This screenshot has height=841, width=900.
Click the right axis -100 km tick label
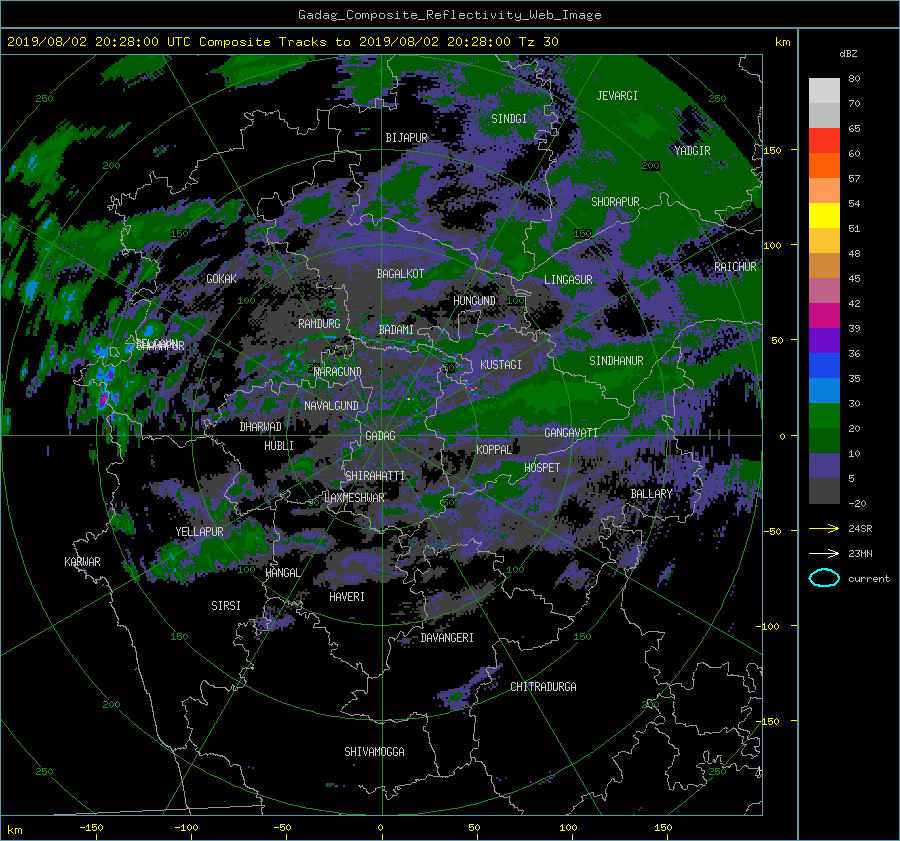coord(770,626)
